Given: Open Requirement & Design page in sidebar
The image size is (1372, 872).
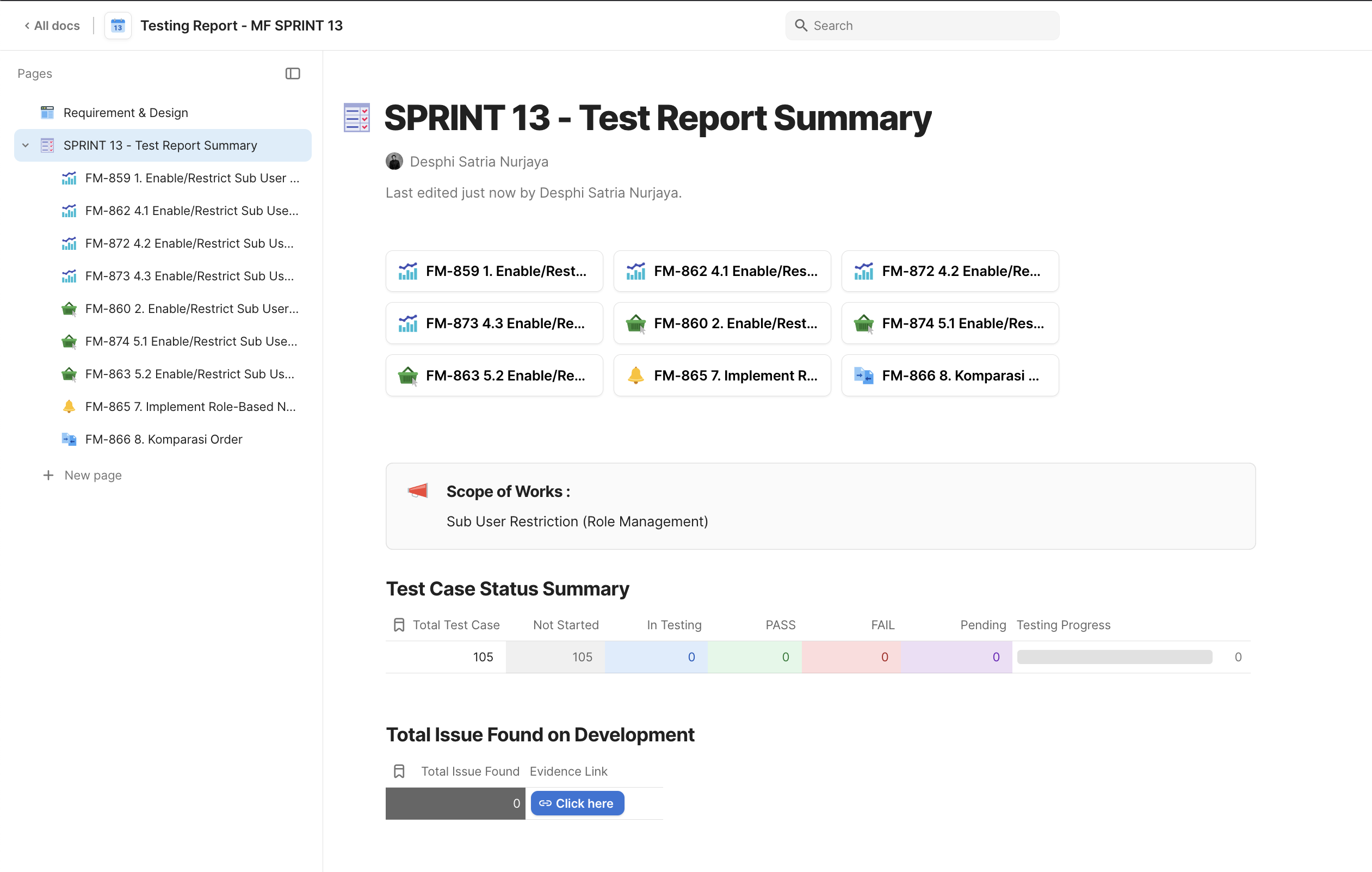Looking at the screenshot, I should (125, 113).
